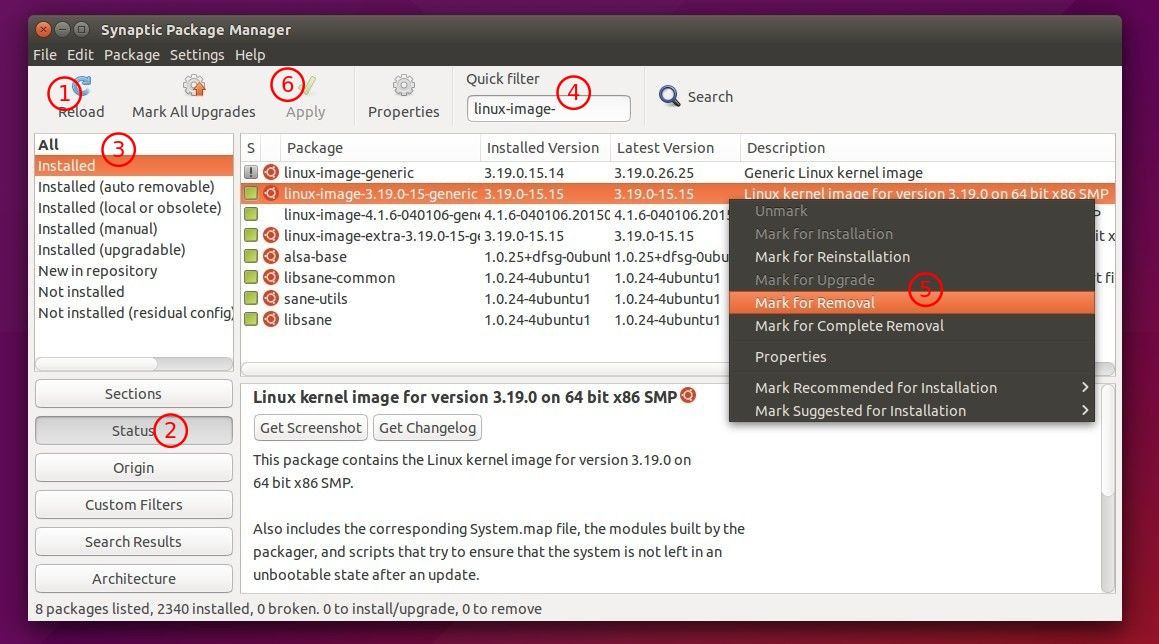1159x644 pixels.
Task: Click the Quick filter text field
Action: point(548,109)
